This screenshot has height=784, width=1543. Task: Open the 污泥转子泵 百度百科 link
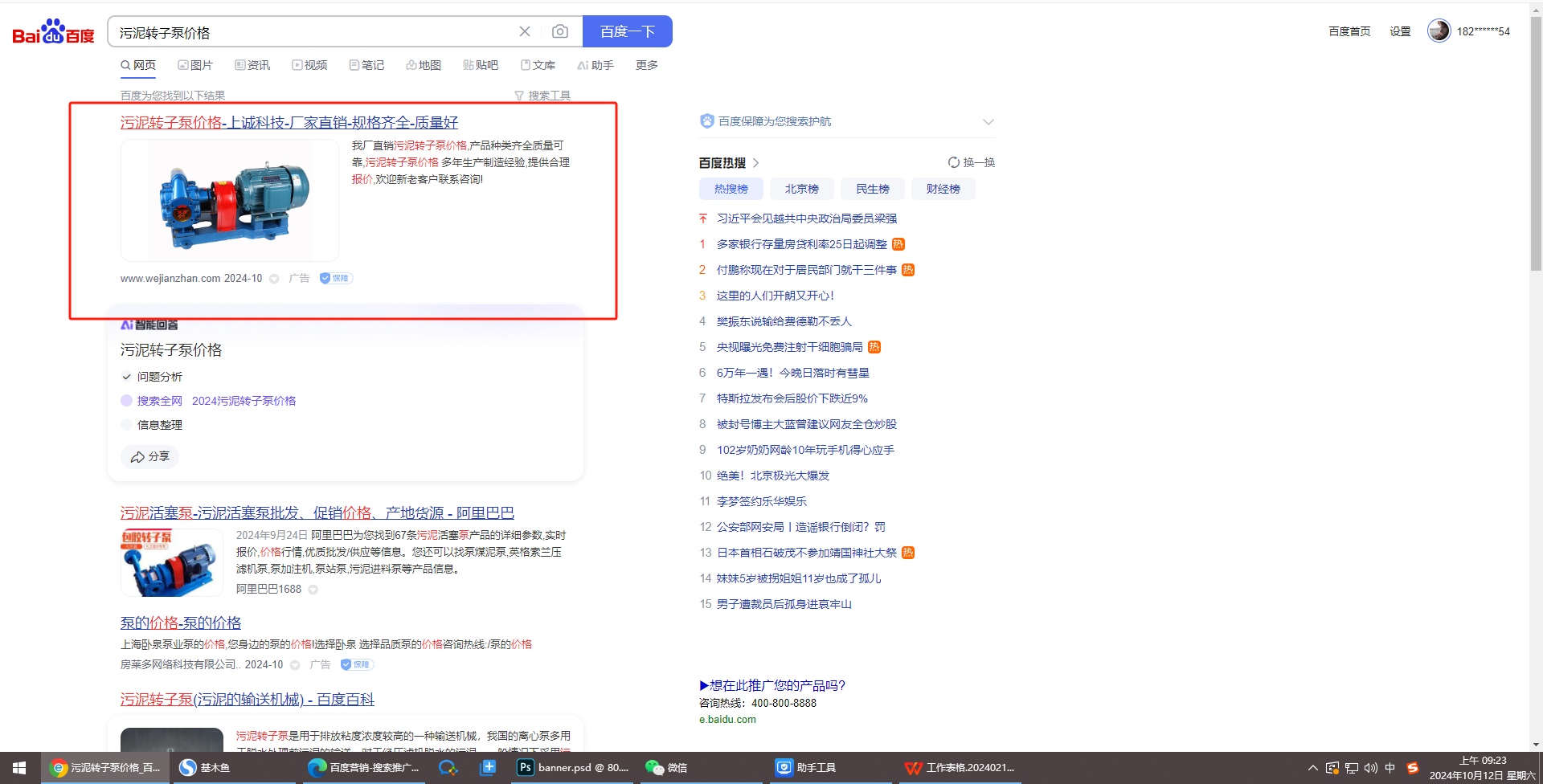pyautogui.click(x=247, y=700)
